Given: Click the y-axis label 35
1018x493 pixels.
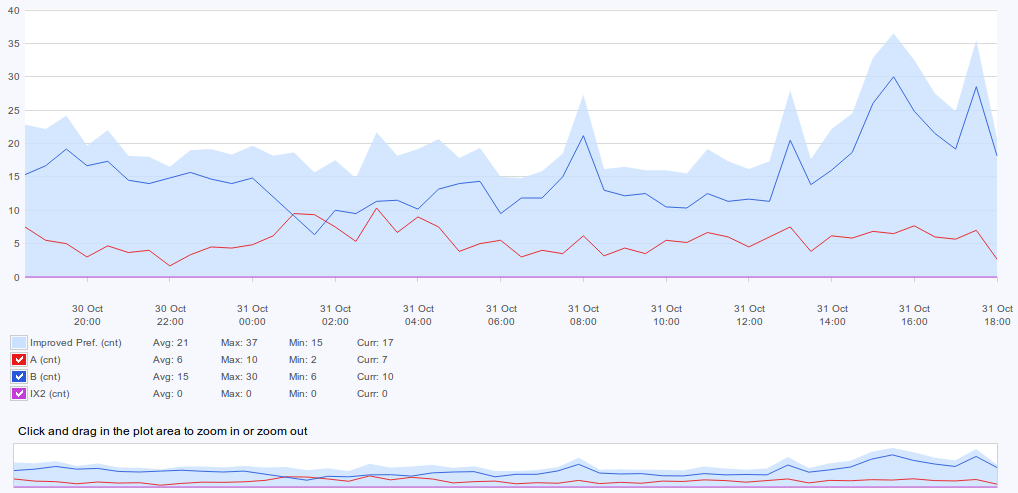Looking at the screenshot, I should pos(13,44).
